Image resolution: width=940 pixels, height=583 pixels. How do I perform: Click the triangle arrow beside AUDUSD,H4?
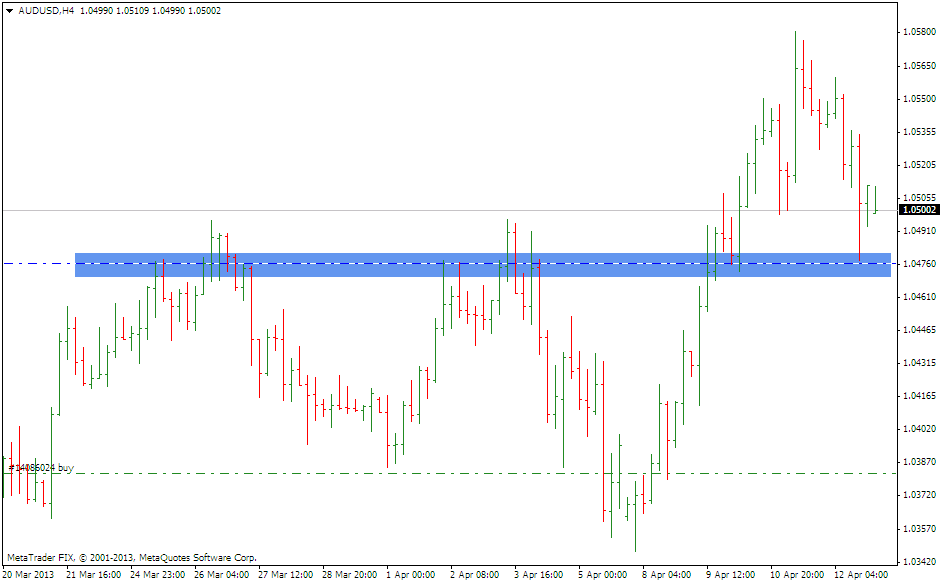pyautogui.click(x=9, y=10)
